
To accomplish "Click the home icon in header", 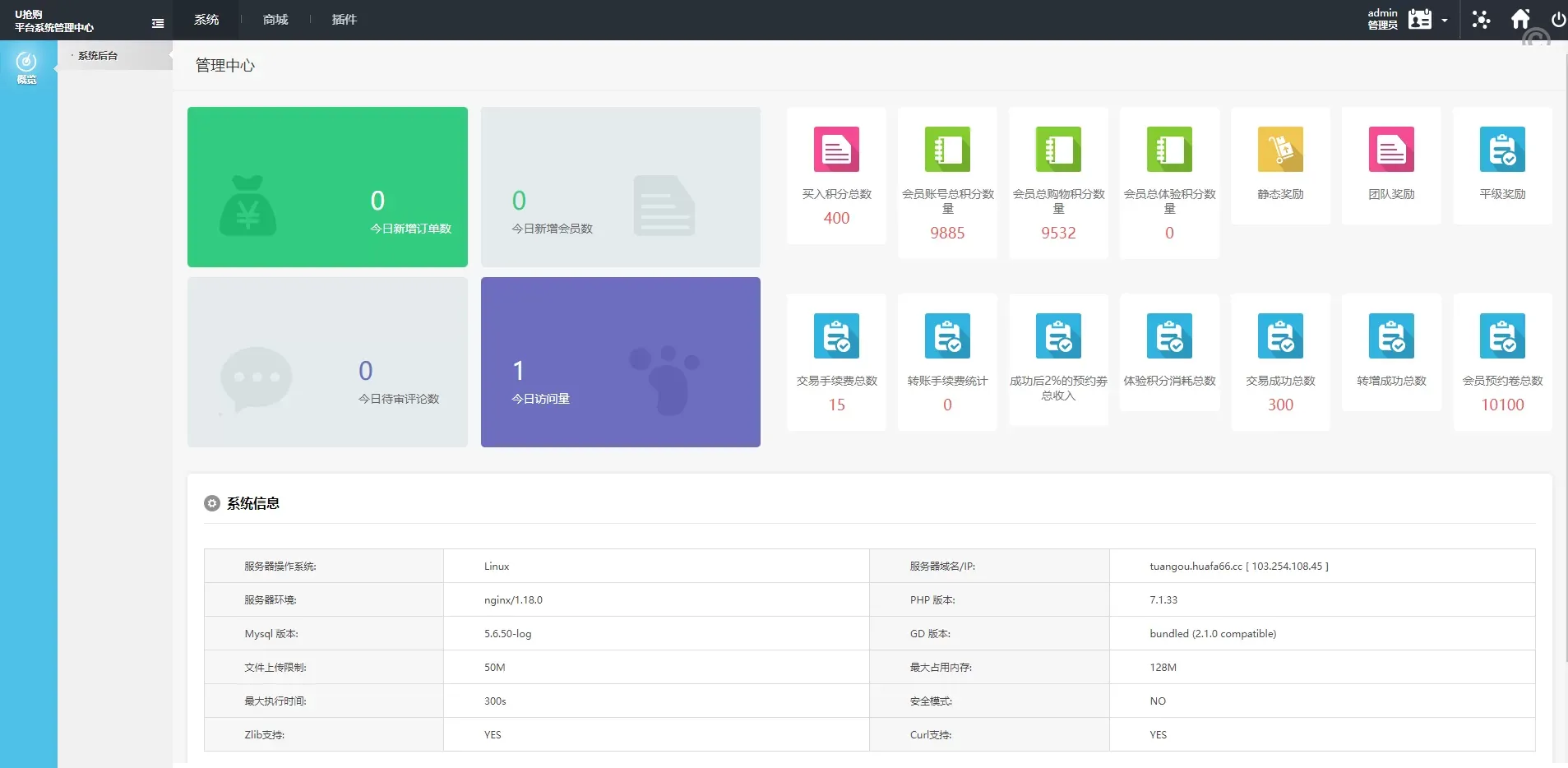I will click(x=1520, y=19).
